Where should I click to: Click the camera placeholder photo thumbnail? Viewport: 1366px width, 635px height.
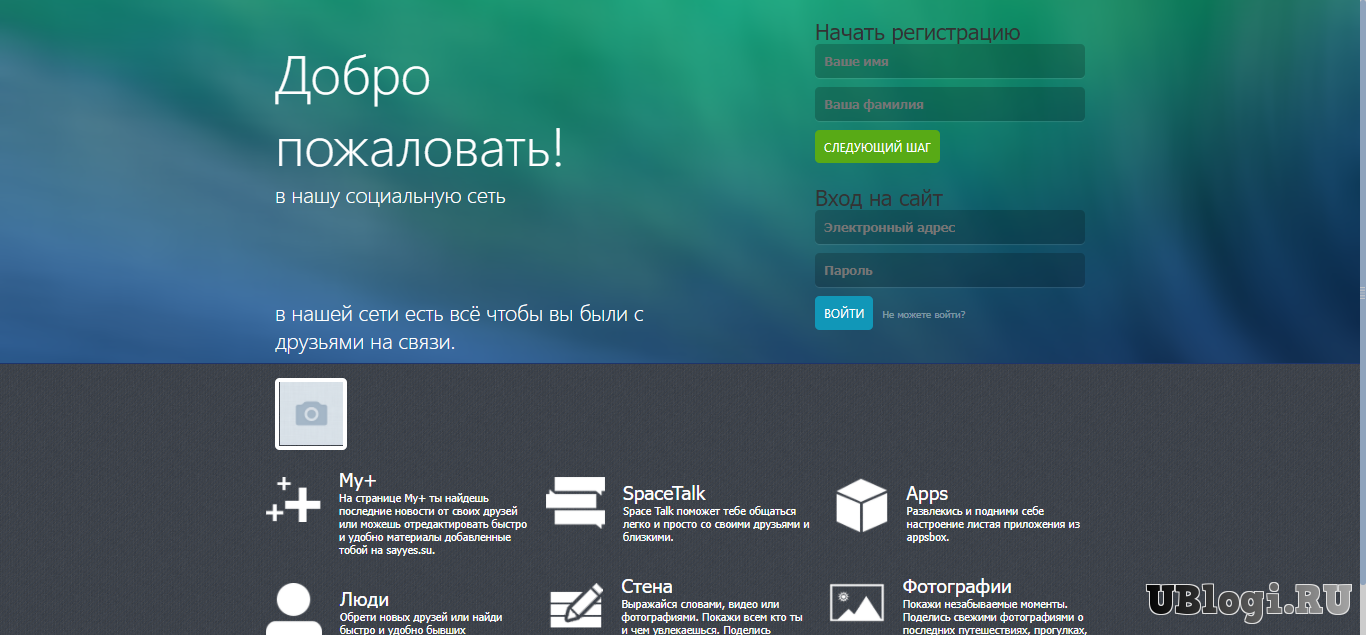coord(311,414)
